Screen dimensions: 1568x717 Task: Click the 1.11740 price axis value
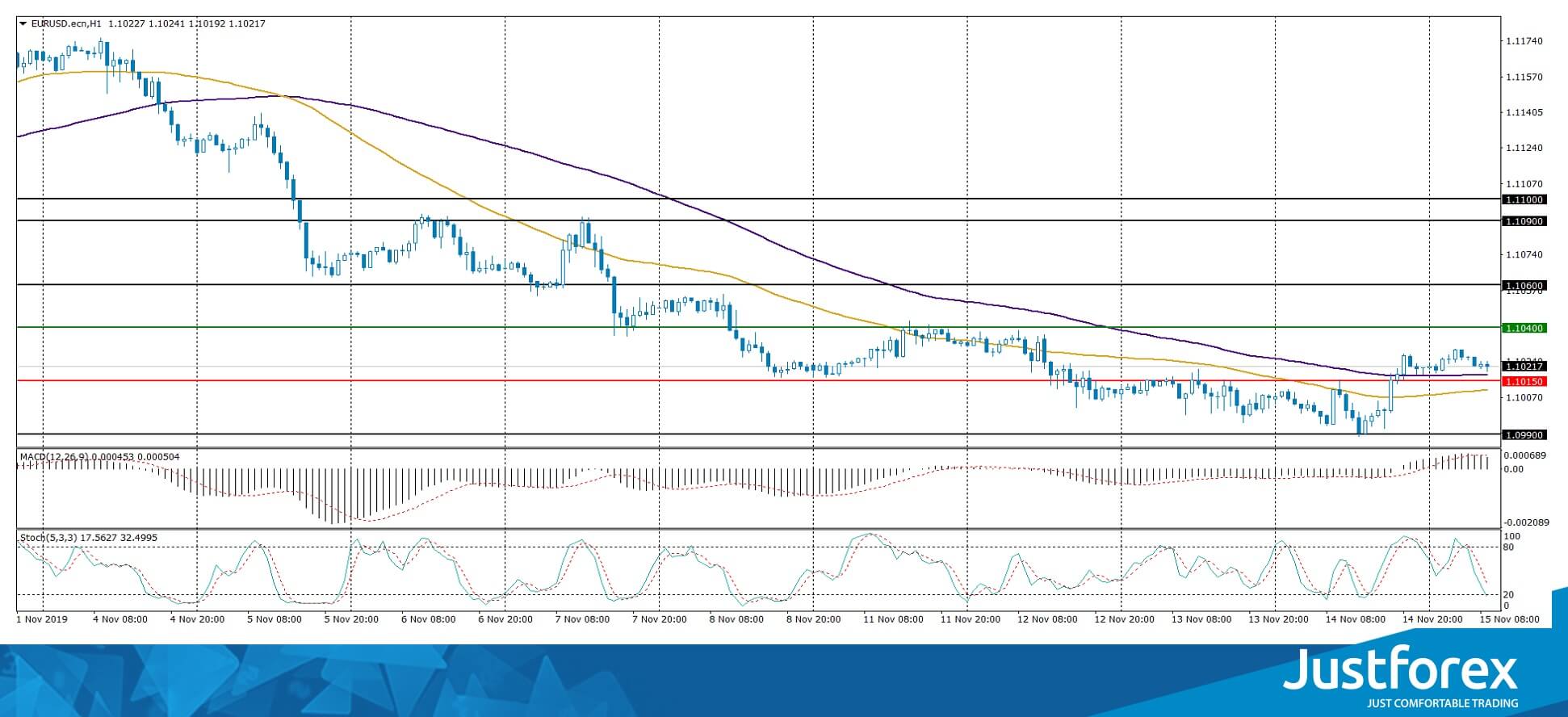(1524, 41)
